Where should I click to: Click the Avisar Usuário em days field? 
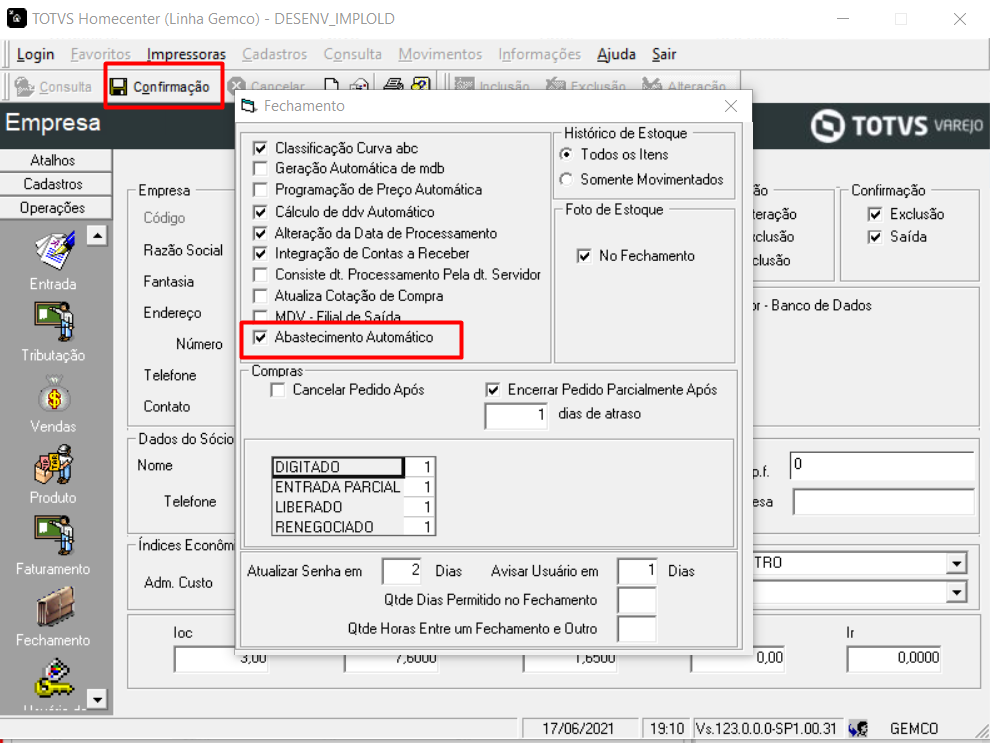(x=637, y=571)
